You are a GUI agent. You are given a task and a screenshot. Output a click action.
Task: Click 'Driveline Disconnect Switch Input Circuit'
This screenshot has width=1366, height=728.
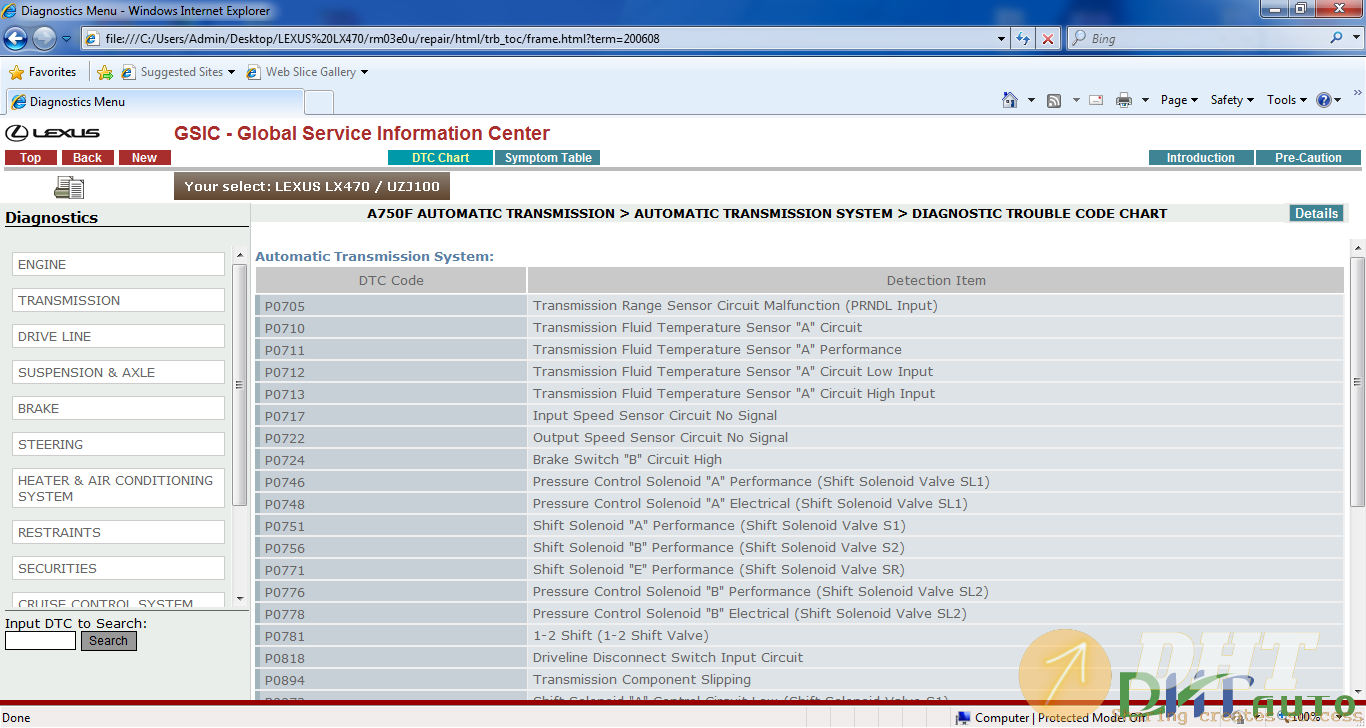coord(668,657)
